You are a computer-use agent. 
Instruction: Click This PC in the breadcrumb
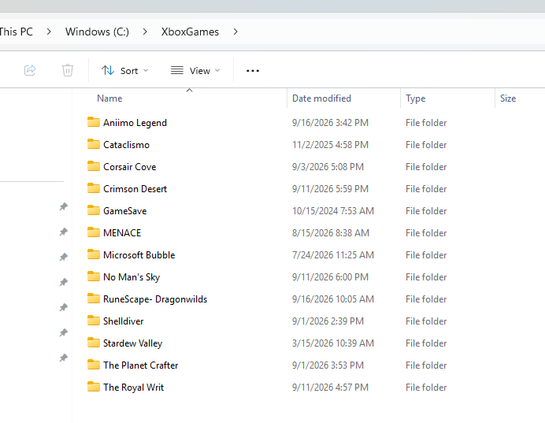[x=16, y=32]
